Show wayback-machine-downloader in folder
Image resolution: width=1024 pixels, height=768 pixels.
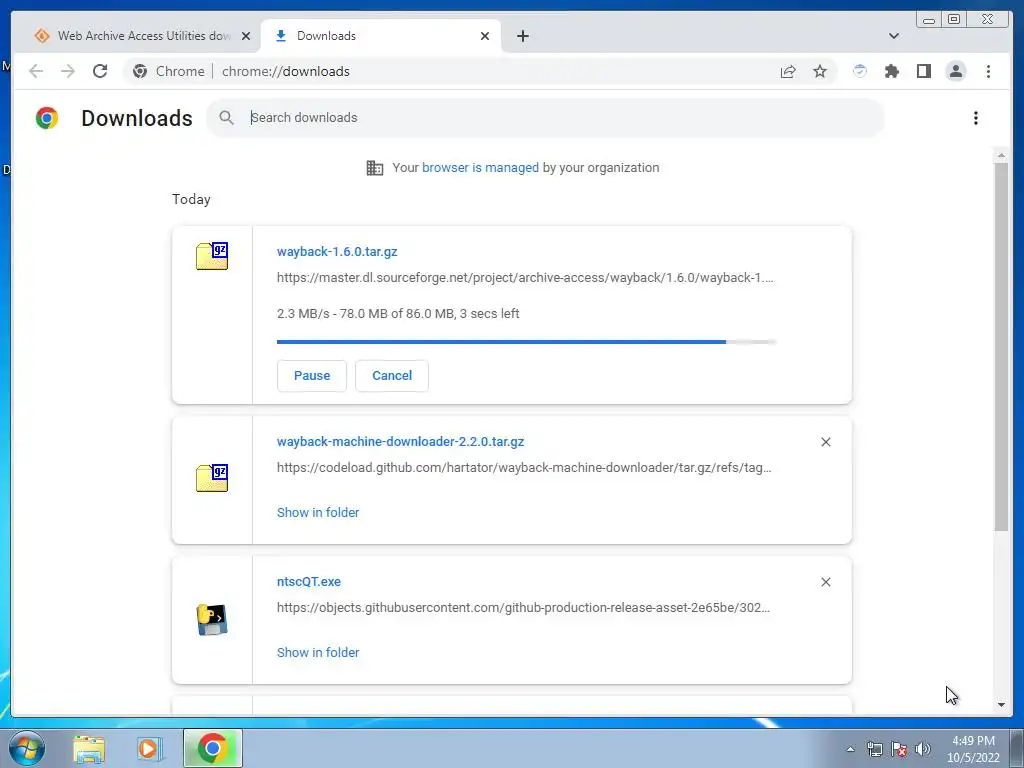pos(318,513)
